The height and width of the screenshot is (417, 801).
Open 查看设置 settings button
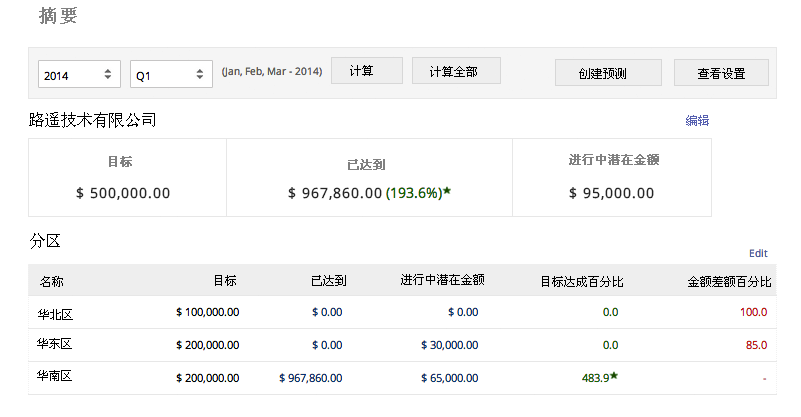[x=720, y=73]
